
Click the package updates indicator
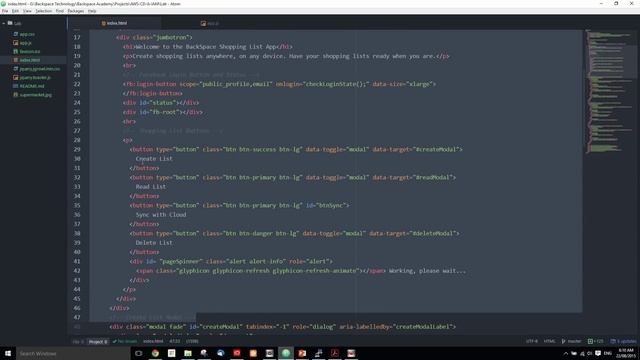click(x=623, y=341)
